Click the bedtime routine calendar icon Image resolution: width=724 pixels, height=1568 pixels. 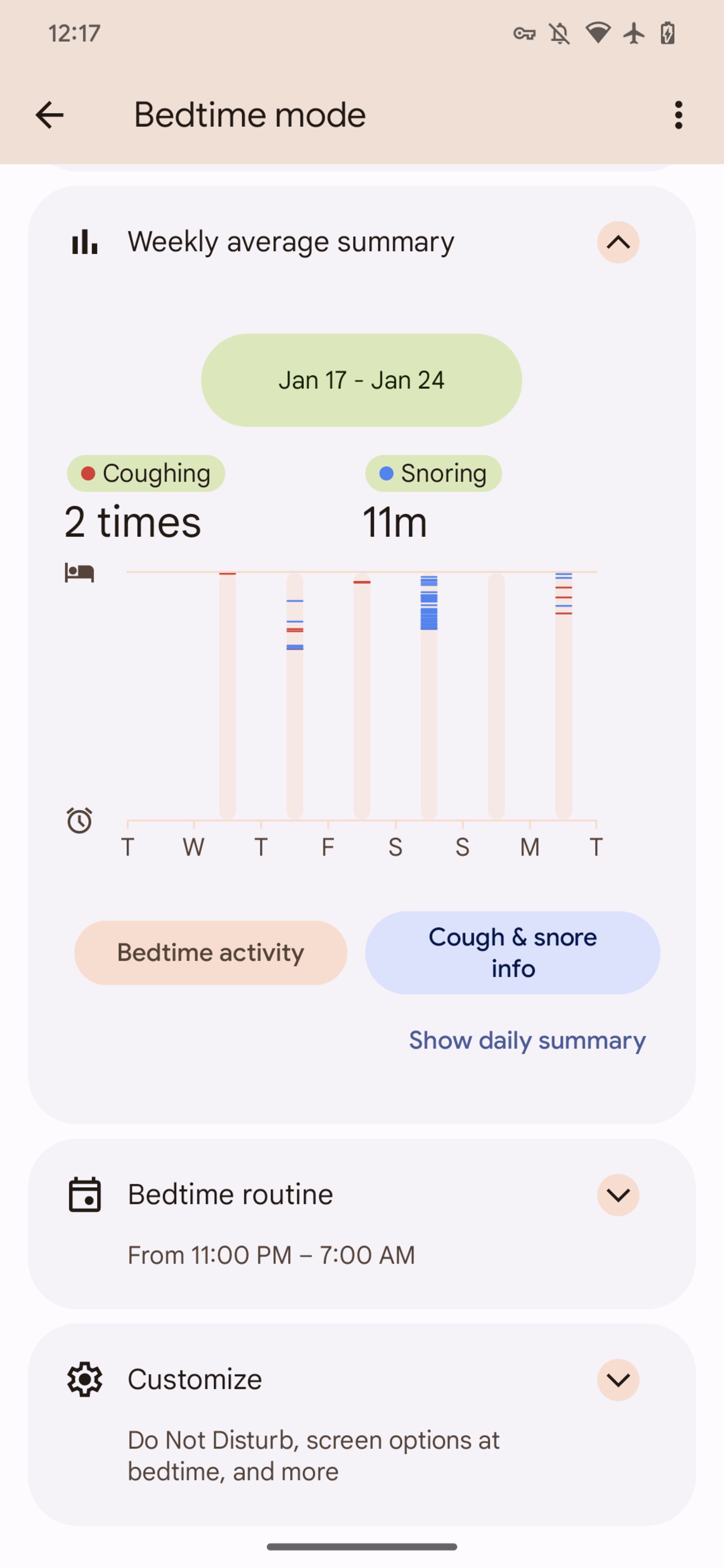(x=84, y=1194)
